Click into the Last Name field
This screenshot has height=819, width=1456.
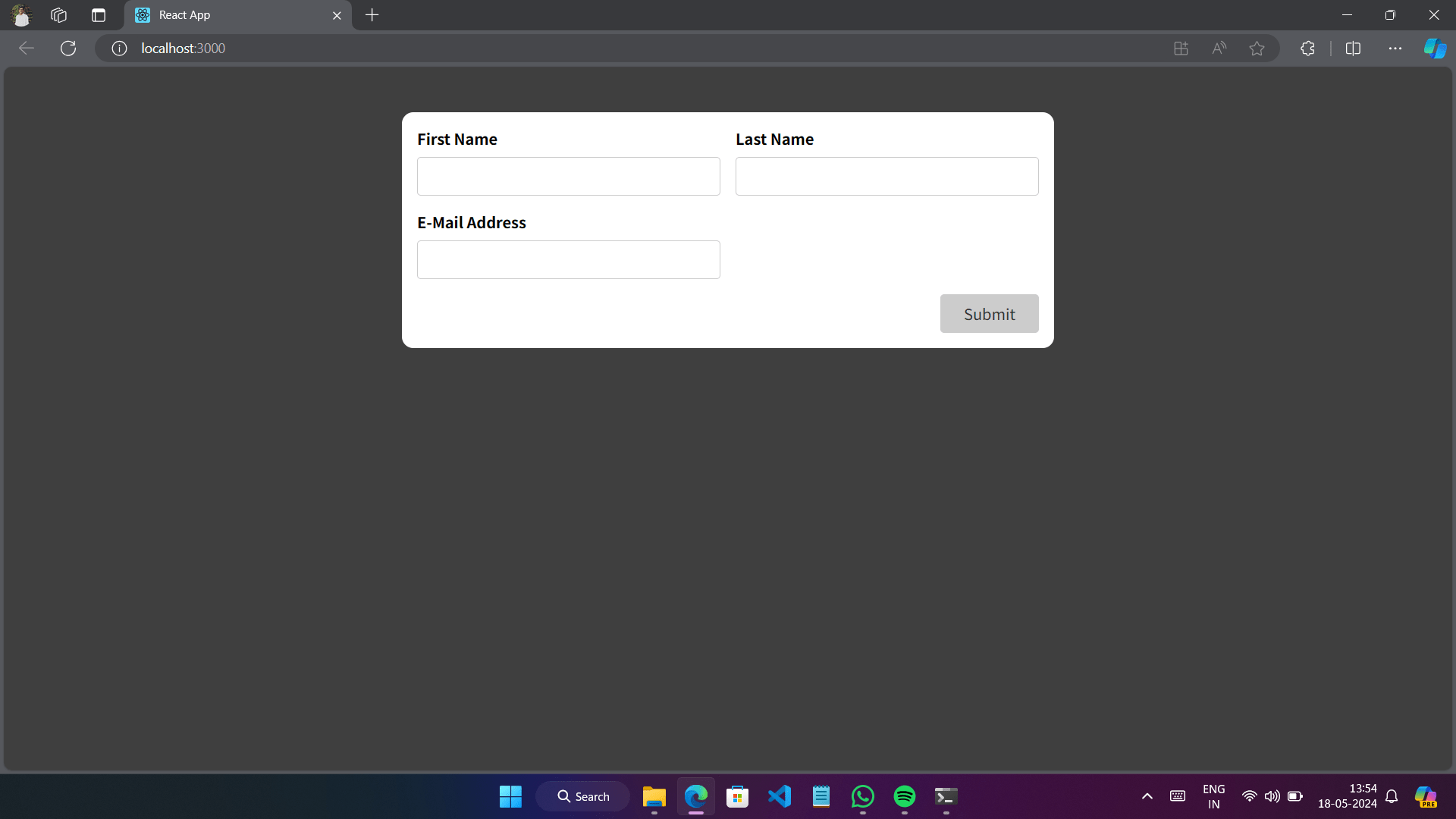(886, 177)
